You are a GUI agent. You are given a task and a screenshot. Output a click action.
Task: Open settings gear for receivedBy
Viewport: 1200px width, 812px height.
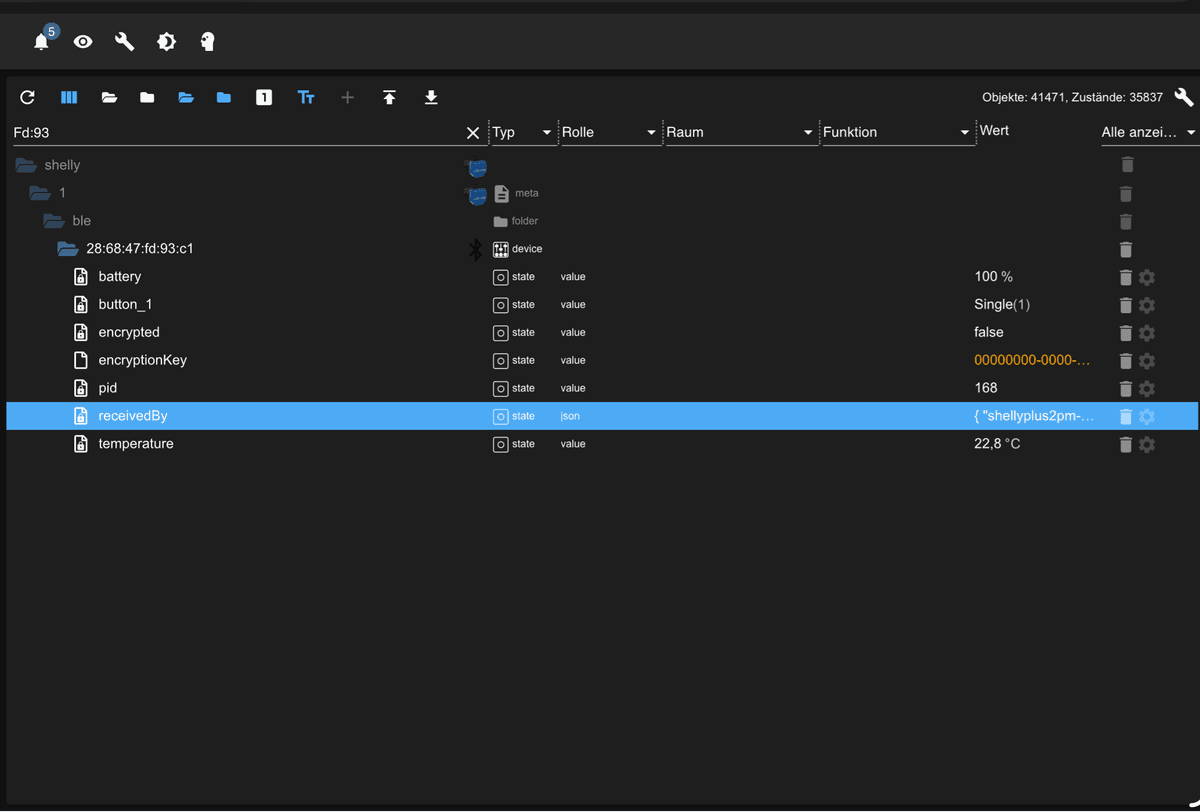pos(1147,416)
